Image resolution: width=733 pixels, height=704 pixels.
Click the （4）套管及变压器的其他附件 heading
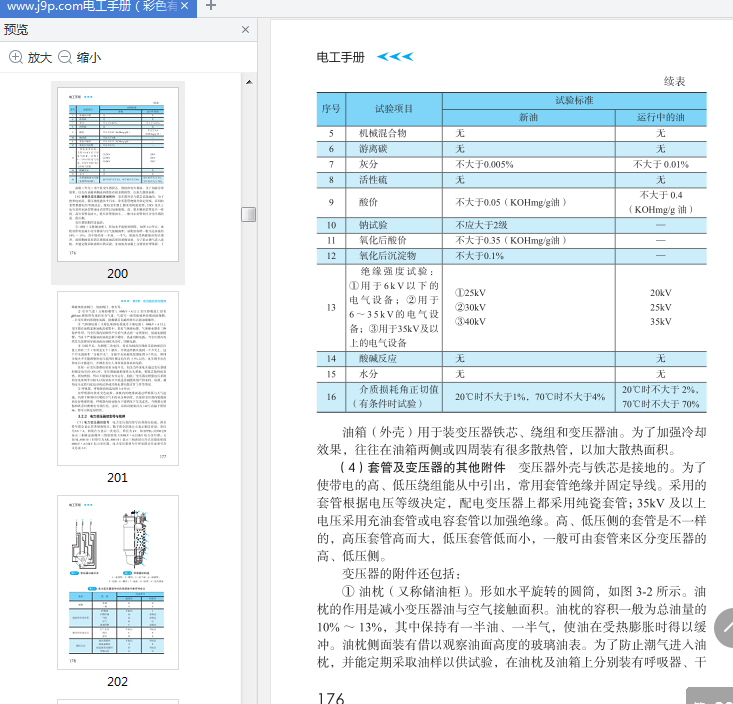click(422, 467)
